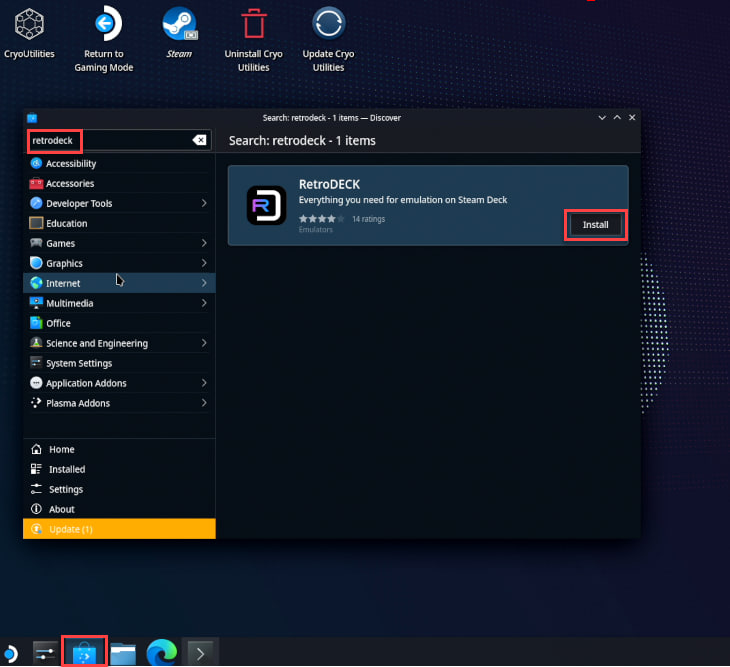
Task: Select the Return to Gaming Mode shortcut
Action: [x=104, y=39]
